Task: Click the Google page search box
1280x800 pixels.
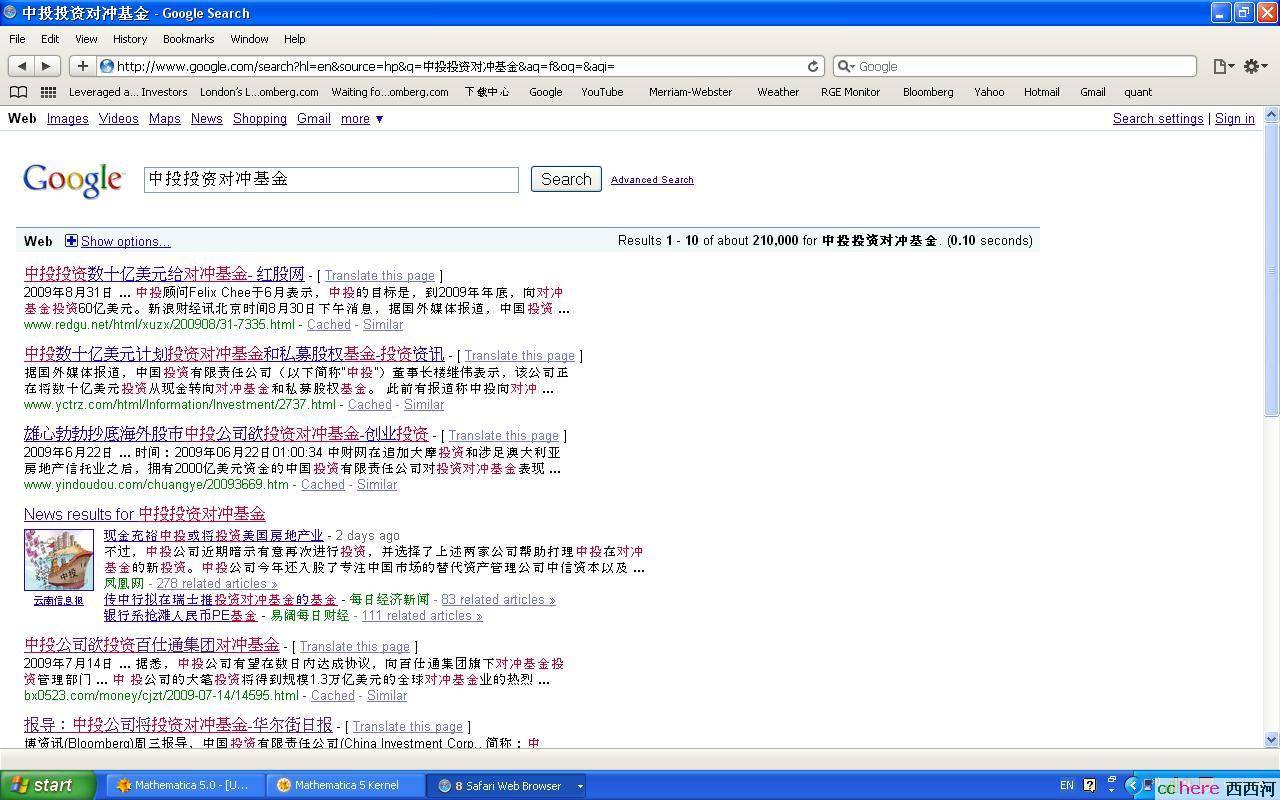Action: (331, 179)
